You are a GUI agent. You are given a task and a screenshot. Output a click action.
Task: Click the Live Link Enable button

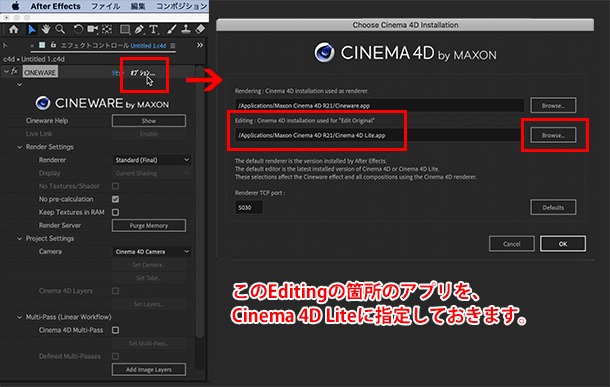(149, 134)
